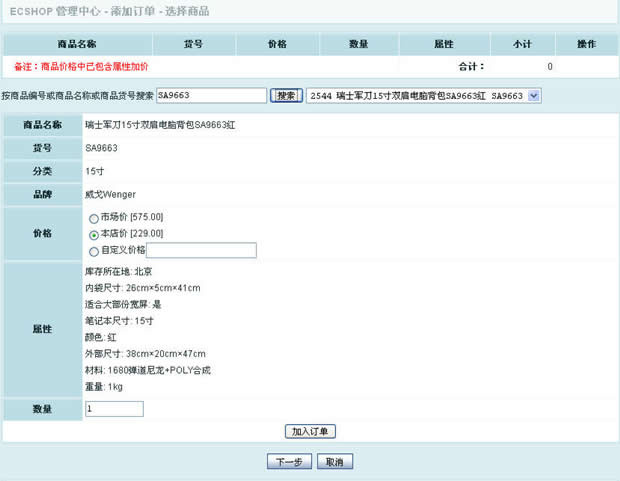The image size is (620, 481).
Task: Click the 操作 column header
Action: click(x=587, y=45)
